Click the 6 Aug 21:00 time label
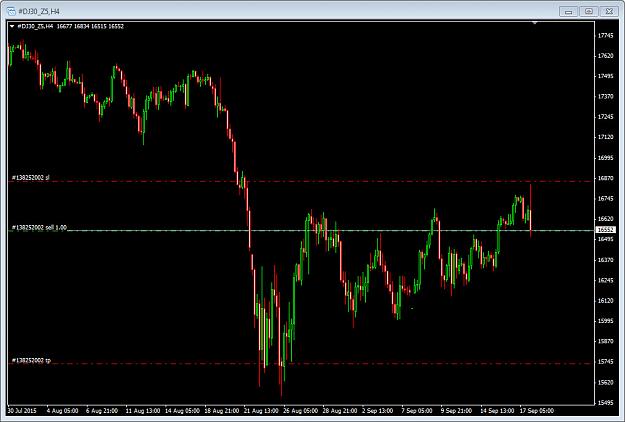 102,410
